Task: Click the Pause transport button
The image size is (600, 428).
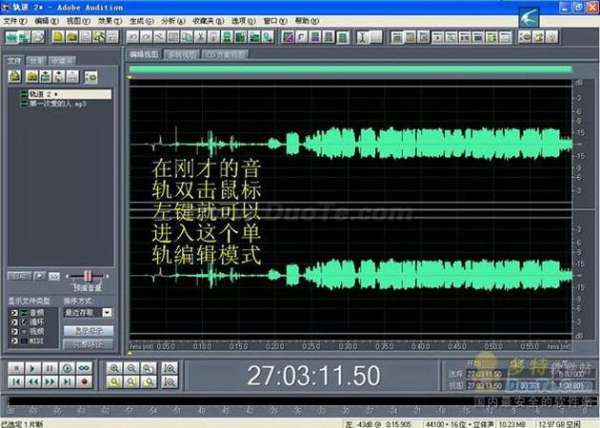Action: click(x=50, y=368)
